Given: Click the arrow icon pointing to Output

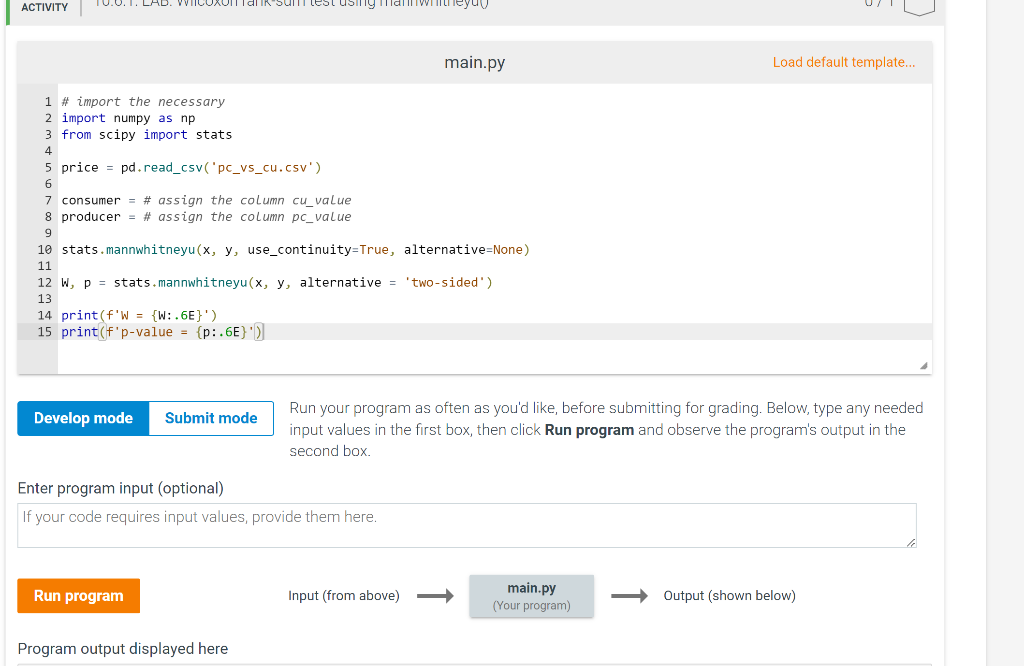Looking at the screenshot, I should click(x=629, y=595).
